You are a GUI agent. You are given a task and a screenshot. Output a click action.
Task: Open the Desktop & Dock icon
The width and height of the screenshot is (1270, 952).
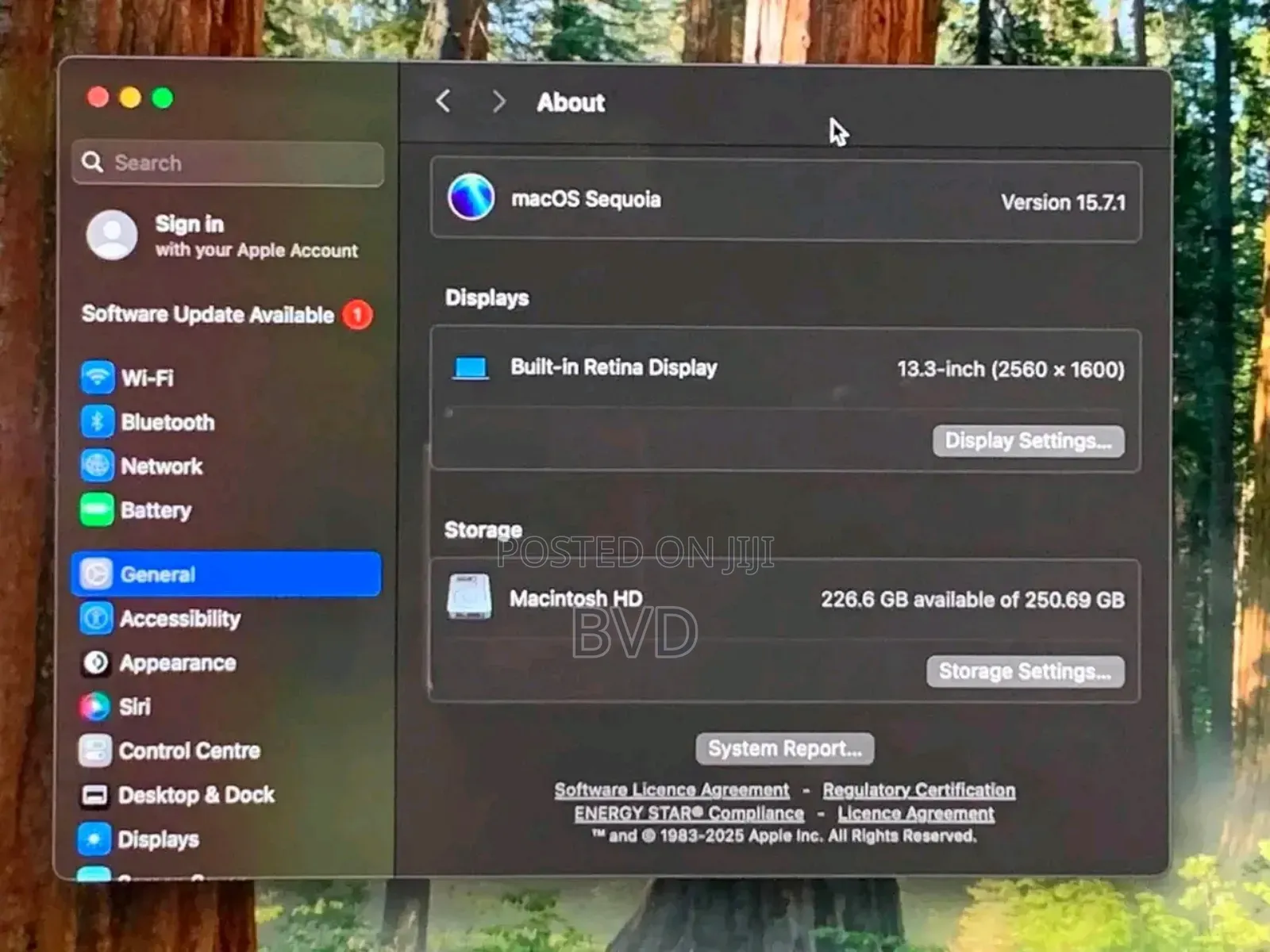[x=94, y=795]
